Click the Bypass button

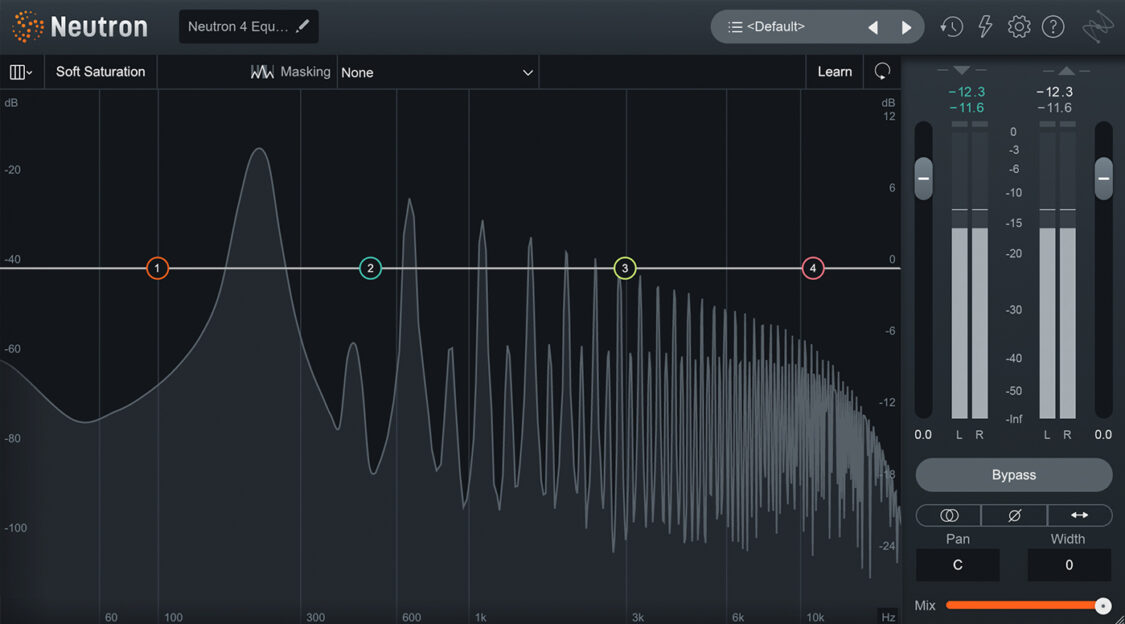coord(1013,474)
